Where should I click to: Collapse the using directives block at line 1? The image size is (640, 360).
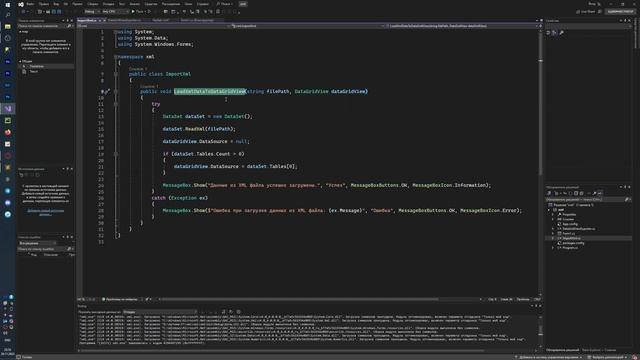click(x=116, y=32)
